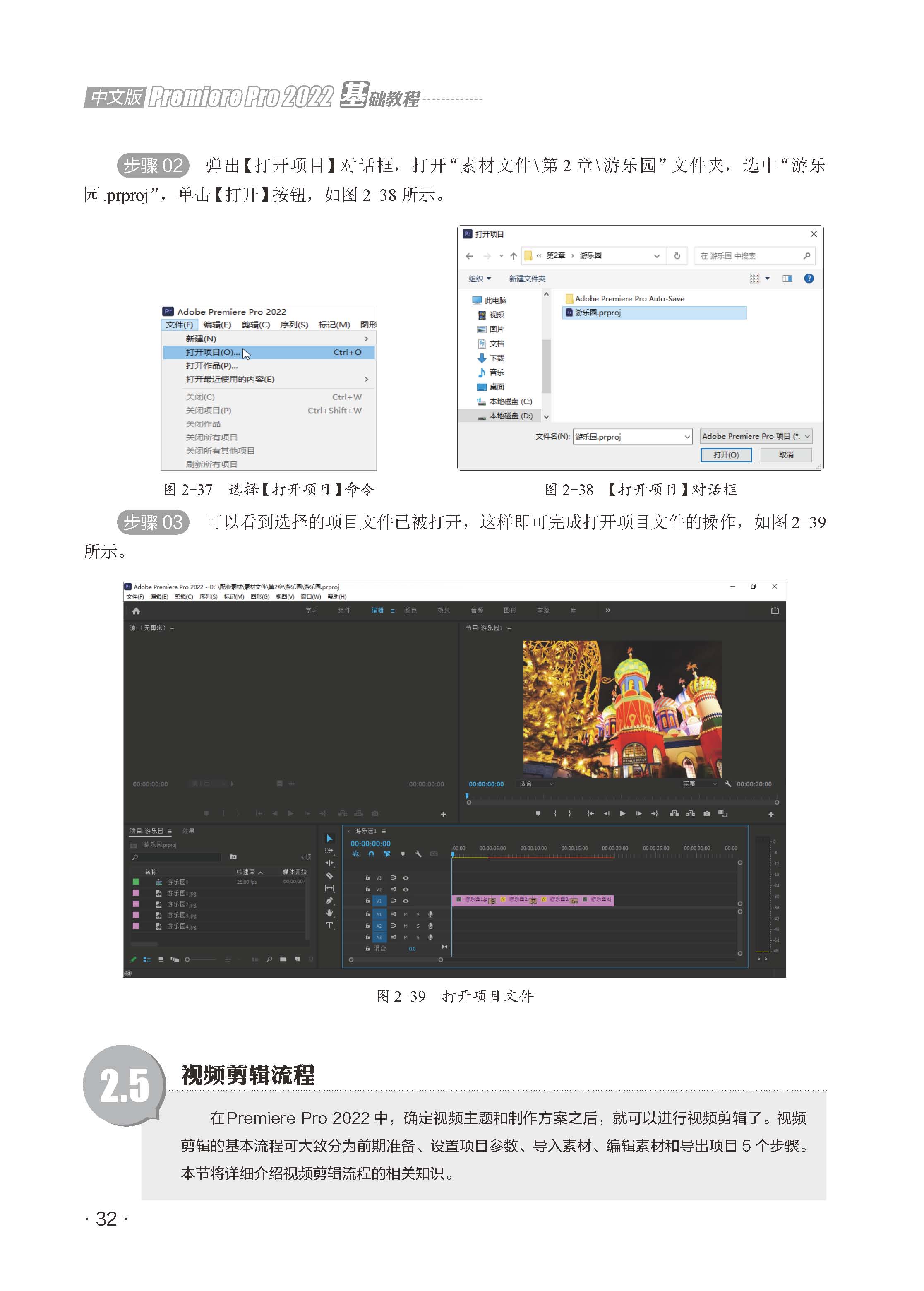Solo audio track A1
Viewport: 924px width, 1291px height.
[418, 914]
